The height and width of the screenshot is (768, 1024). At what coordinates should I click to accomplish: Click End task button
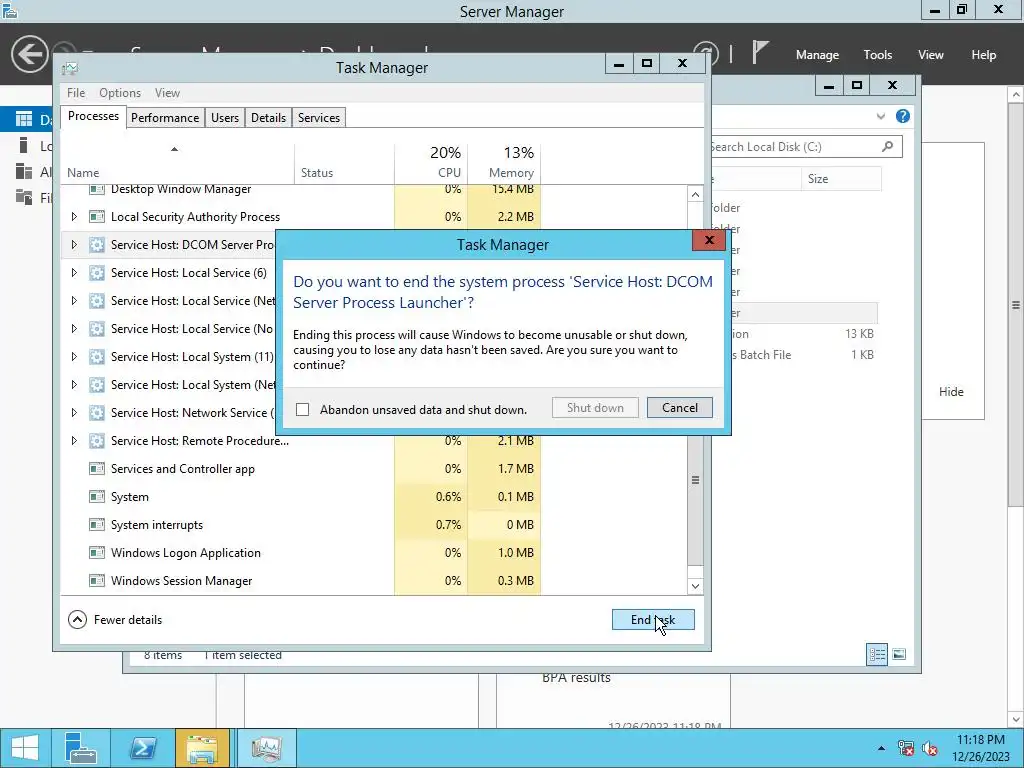tap(653, 620)
